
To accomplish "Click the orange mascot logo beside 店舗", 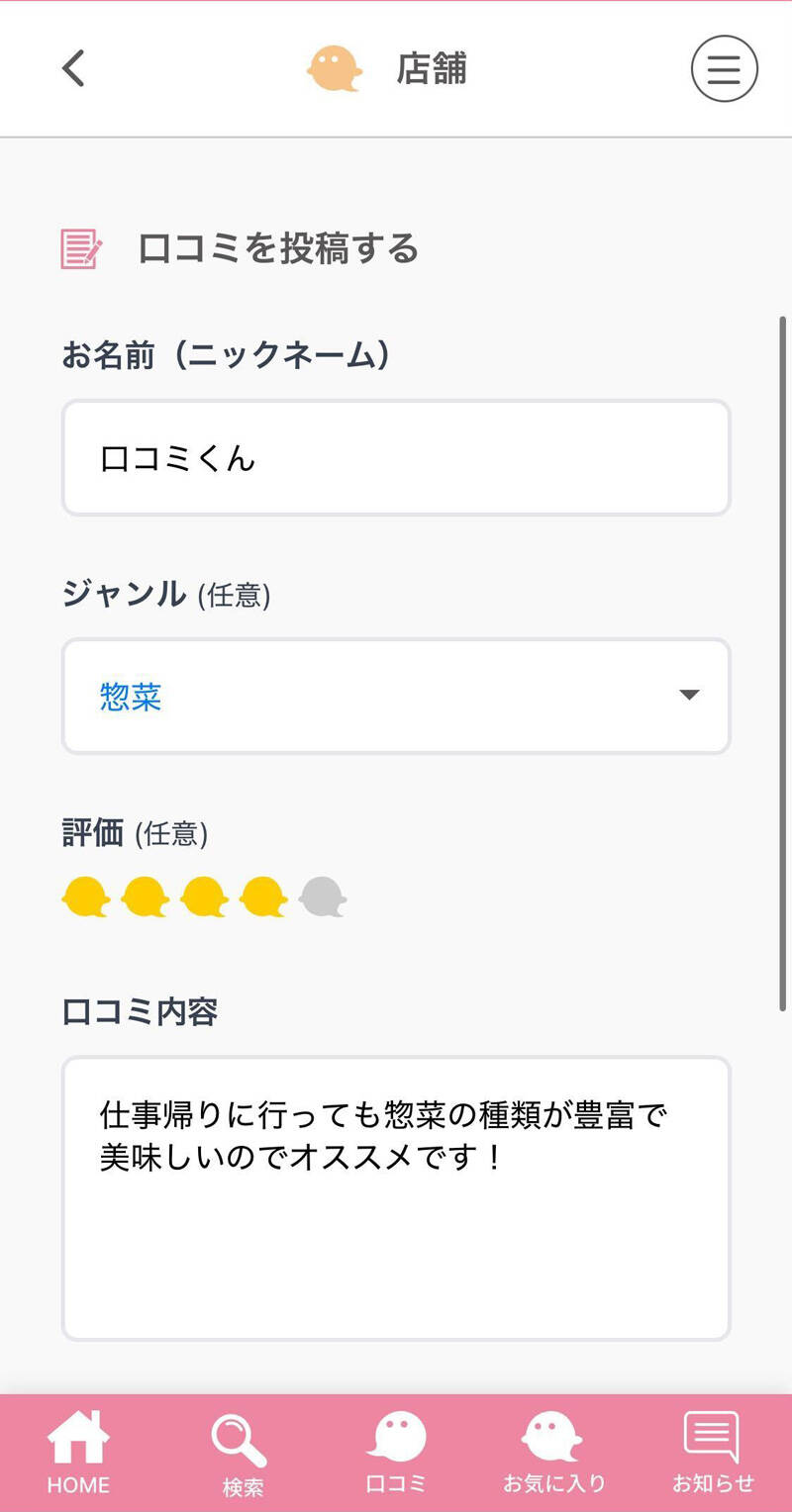I will click(x=335, y=69).
